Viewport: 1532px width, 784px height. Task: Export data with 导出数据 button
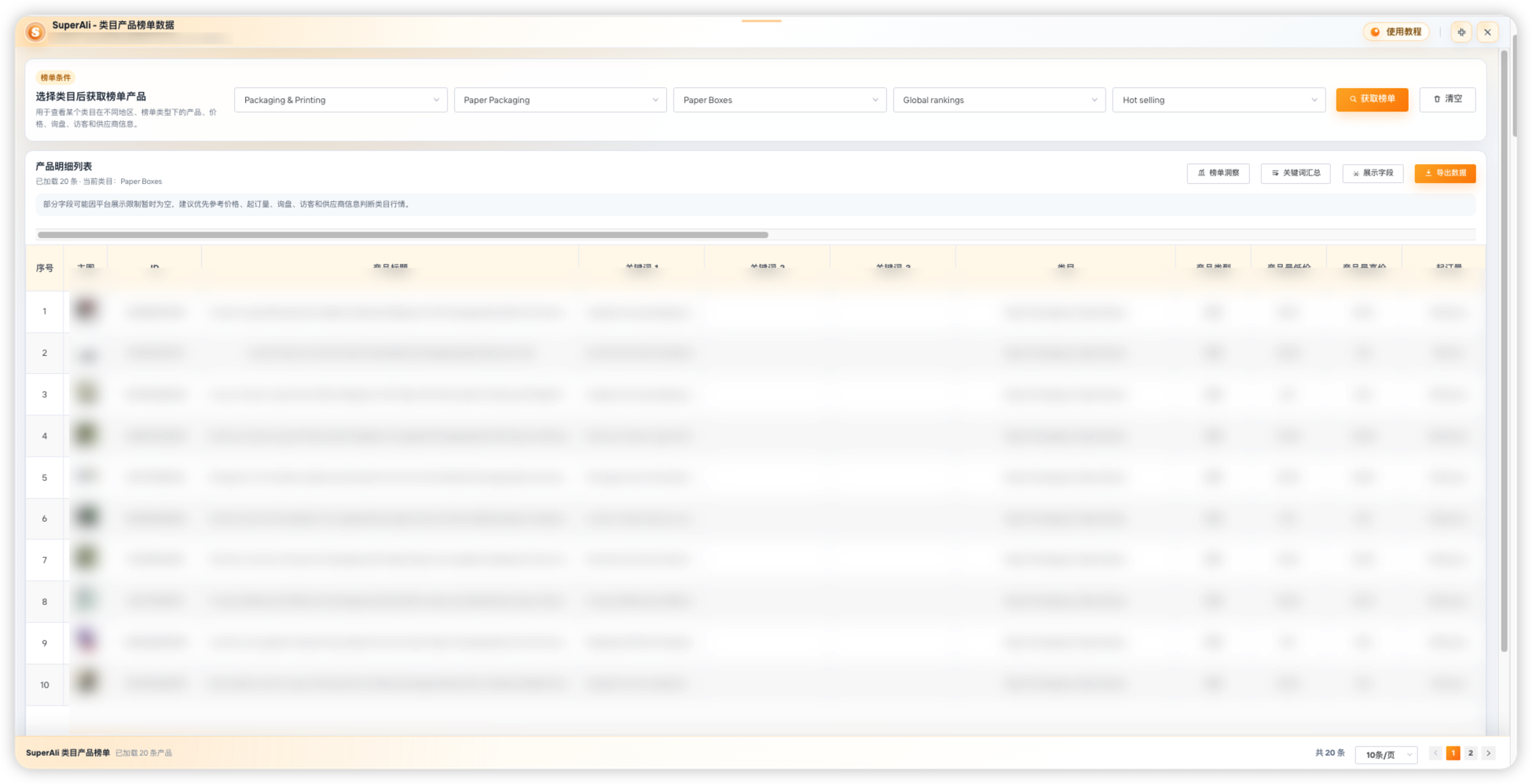(x=1445, y=173)
